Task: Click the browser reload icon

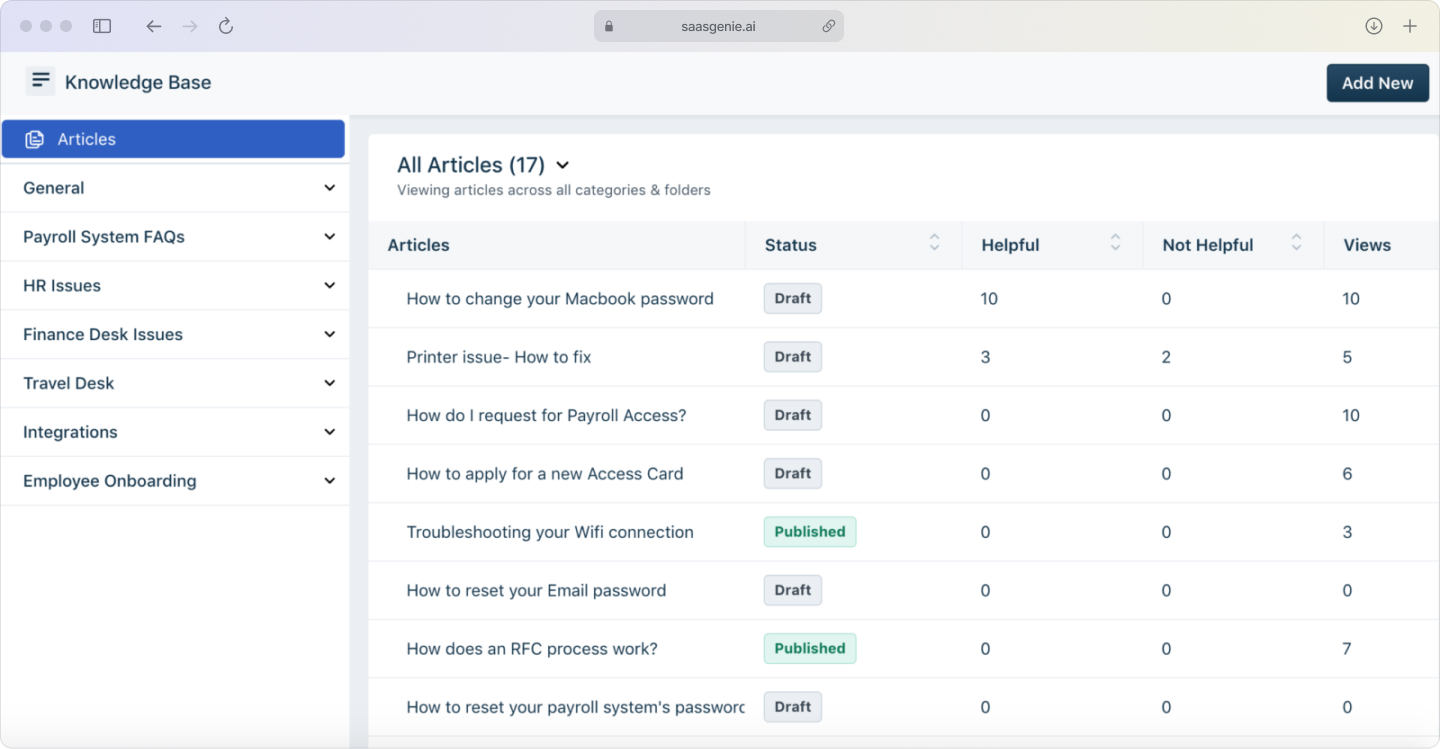Action: (225, 26)
